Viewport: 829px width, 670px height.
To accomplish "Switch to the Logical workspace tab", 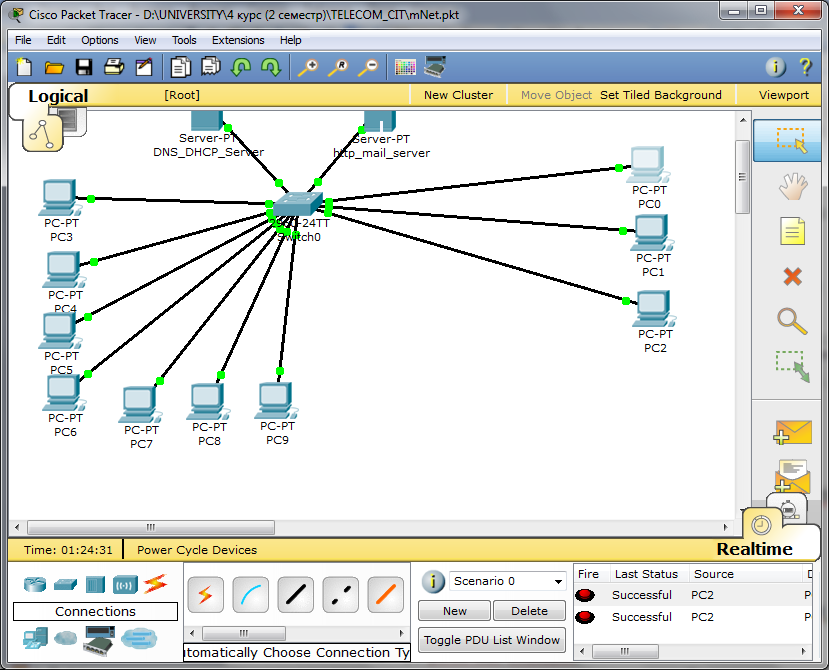I will coord(58,96).
